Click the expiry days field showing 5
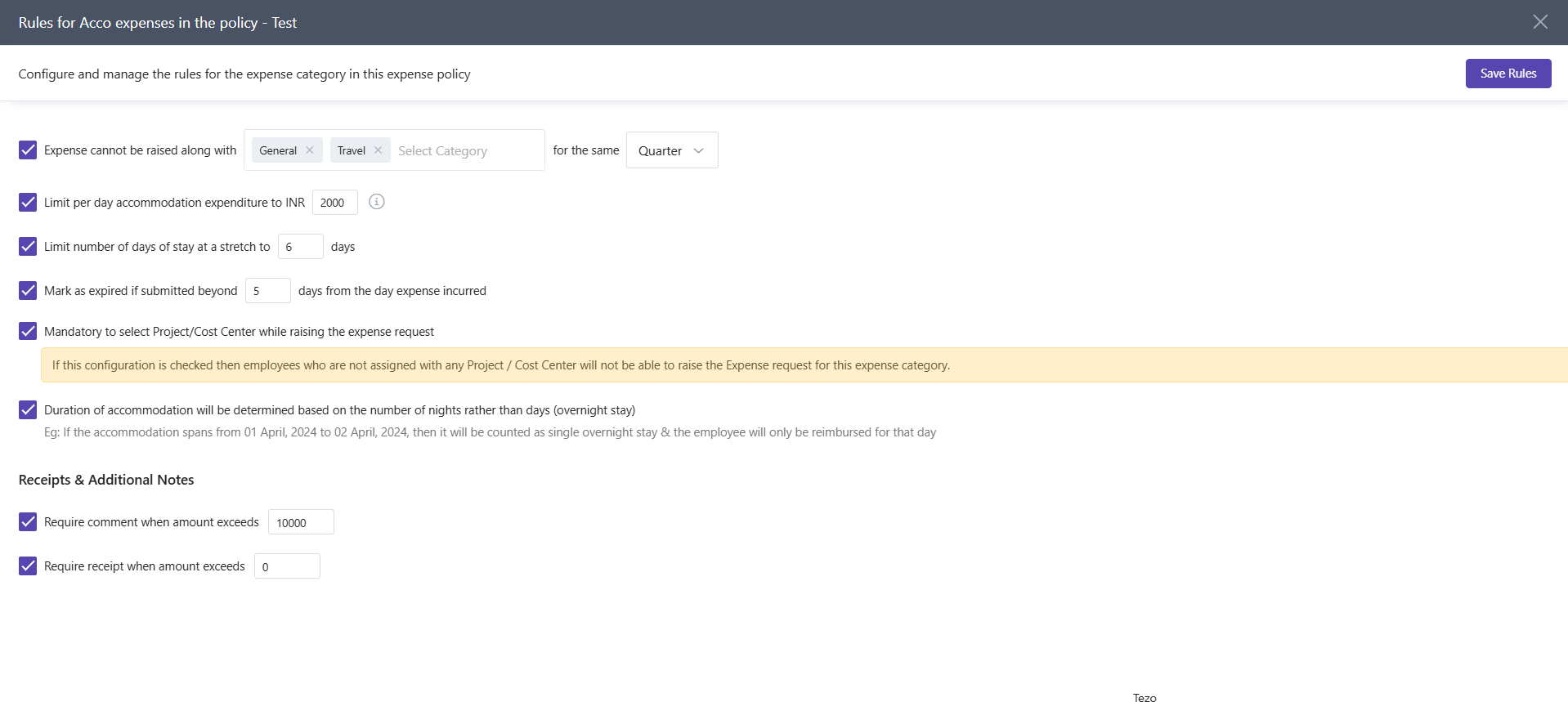The image size is (1568, 702). pos(267,291)
